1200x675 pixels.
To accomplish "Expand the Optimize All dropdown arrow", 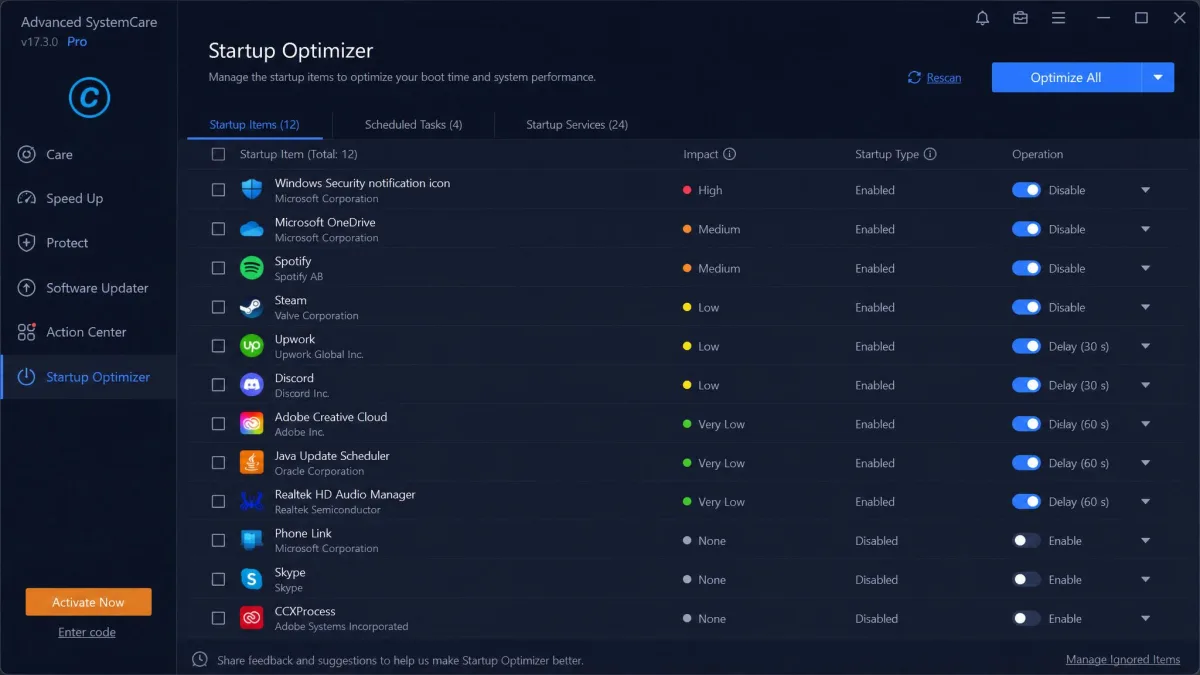I will pos(1158,77).
